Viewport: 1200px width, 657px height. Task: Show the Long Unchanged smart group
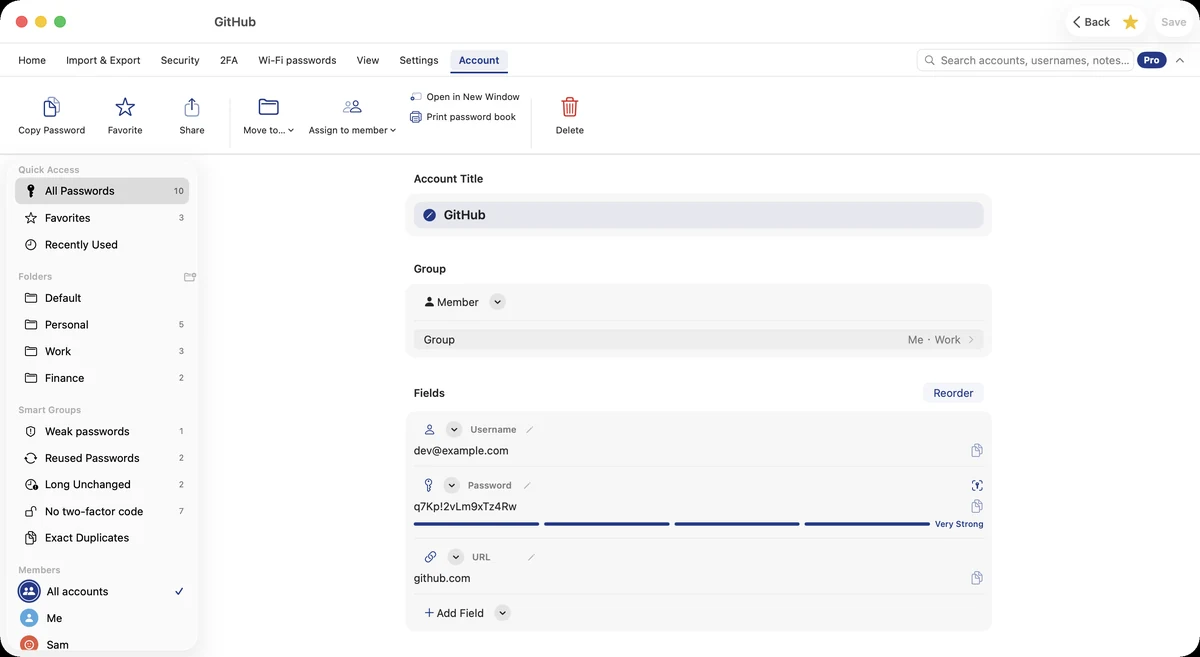coord(102,485)
